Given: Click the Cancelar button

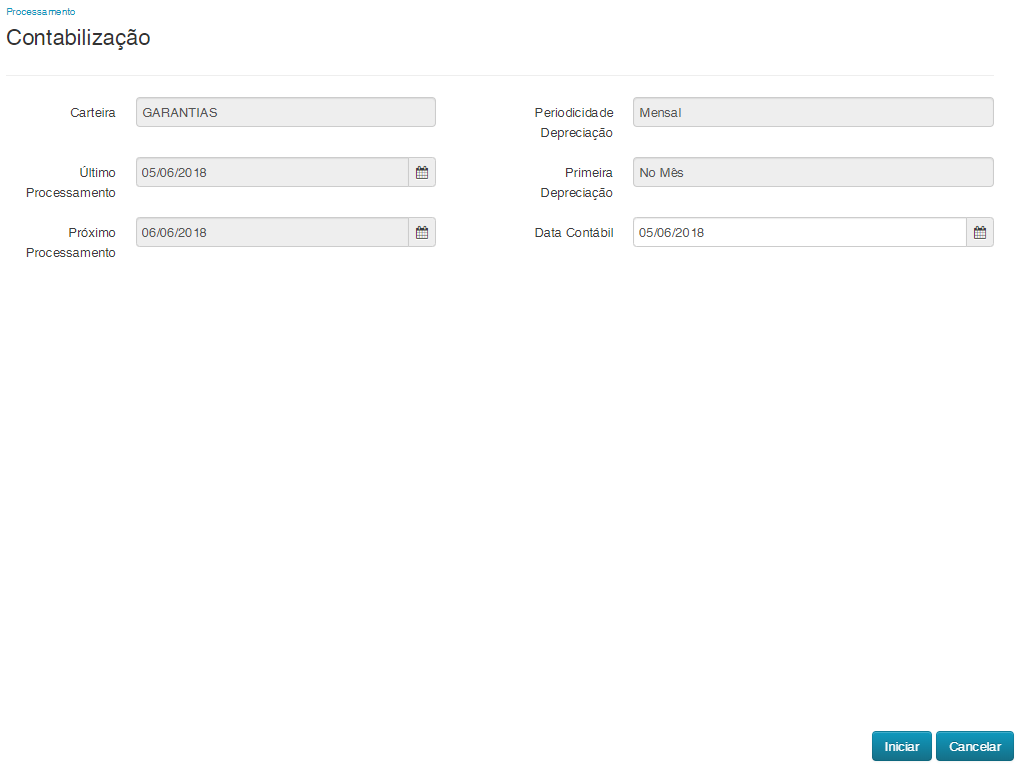Looking at the screenshot, I should [x=974, y=746].
